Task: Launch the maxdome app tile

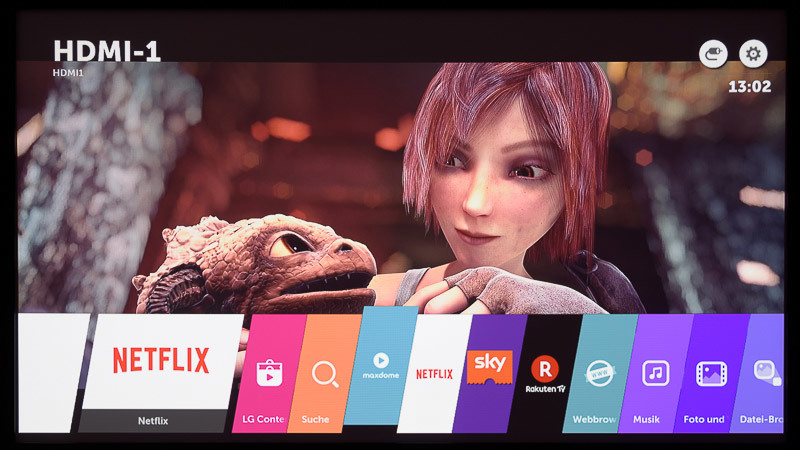Action: (381, 366)
